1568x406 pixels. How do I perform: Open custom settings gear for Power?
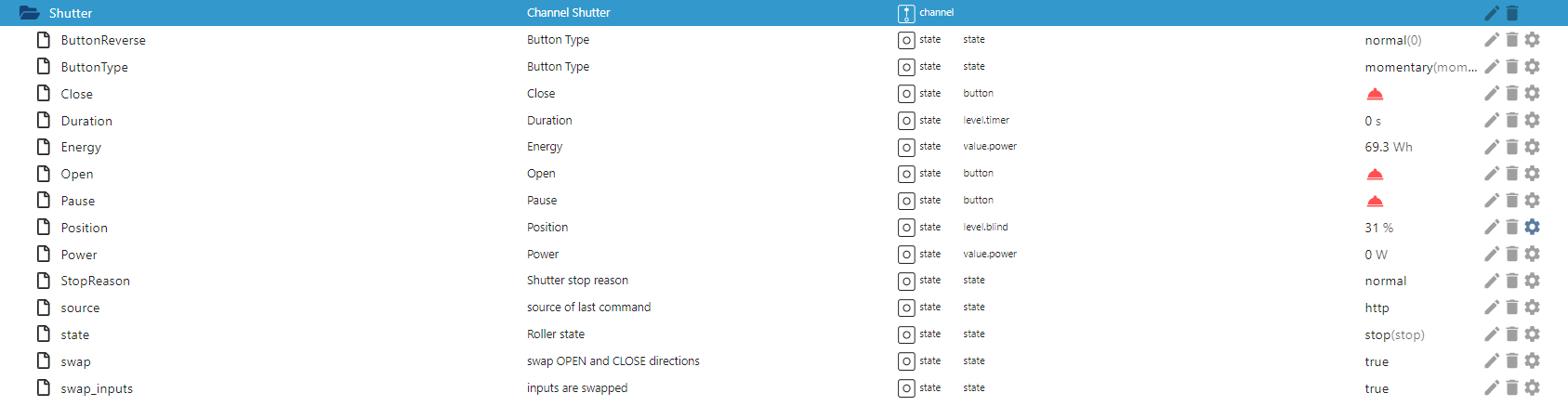coord(1533,255)
